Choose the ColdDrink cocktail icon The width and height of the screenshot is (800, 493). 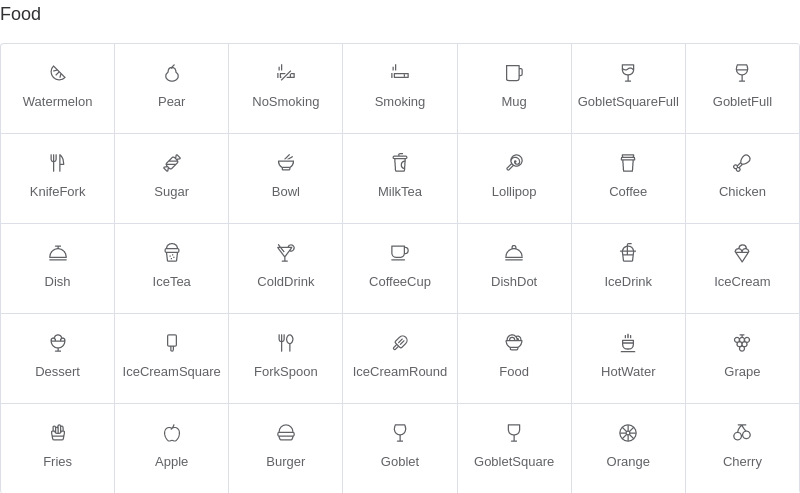[x=286, y=253]
